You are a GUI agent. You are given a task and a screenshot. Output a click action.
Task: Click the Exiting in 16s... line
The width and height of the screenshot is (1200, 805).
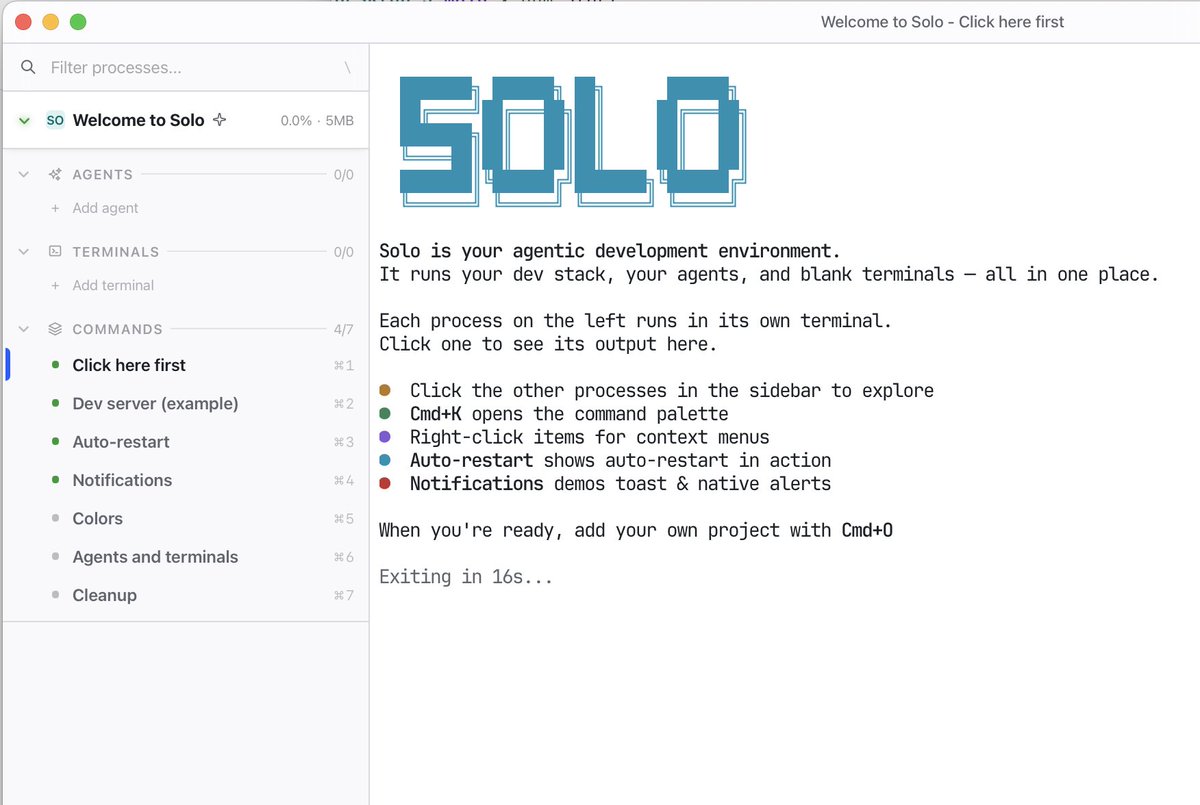point(465,577)
